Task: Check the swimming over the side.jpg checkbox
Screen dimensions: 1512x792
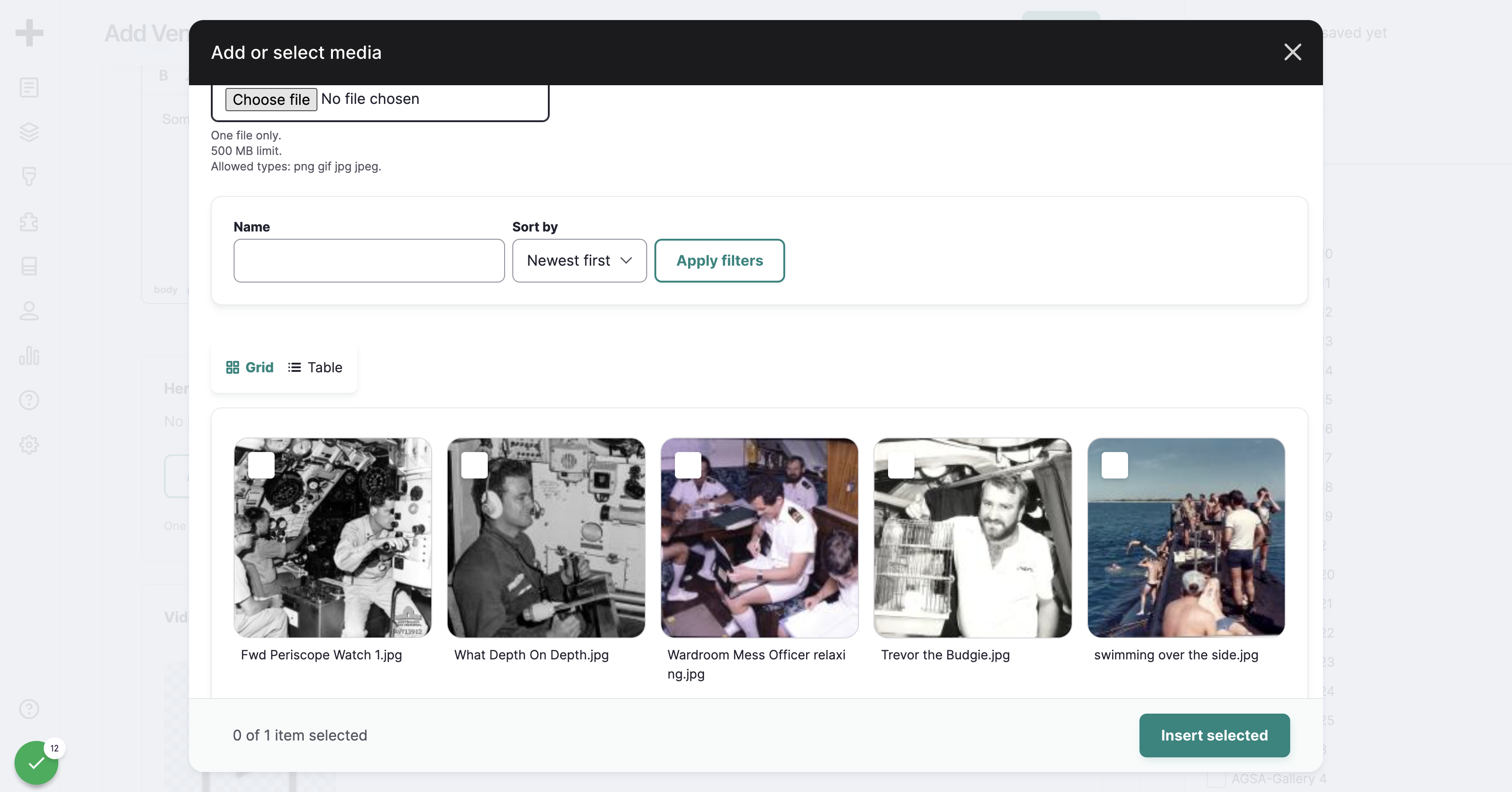Action: tap(1114, 465)
